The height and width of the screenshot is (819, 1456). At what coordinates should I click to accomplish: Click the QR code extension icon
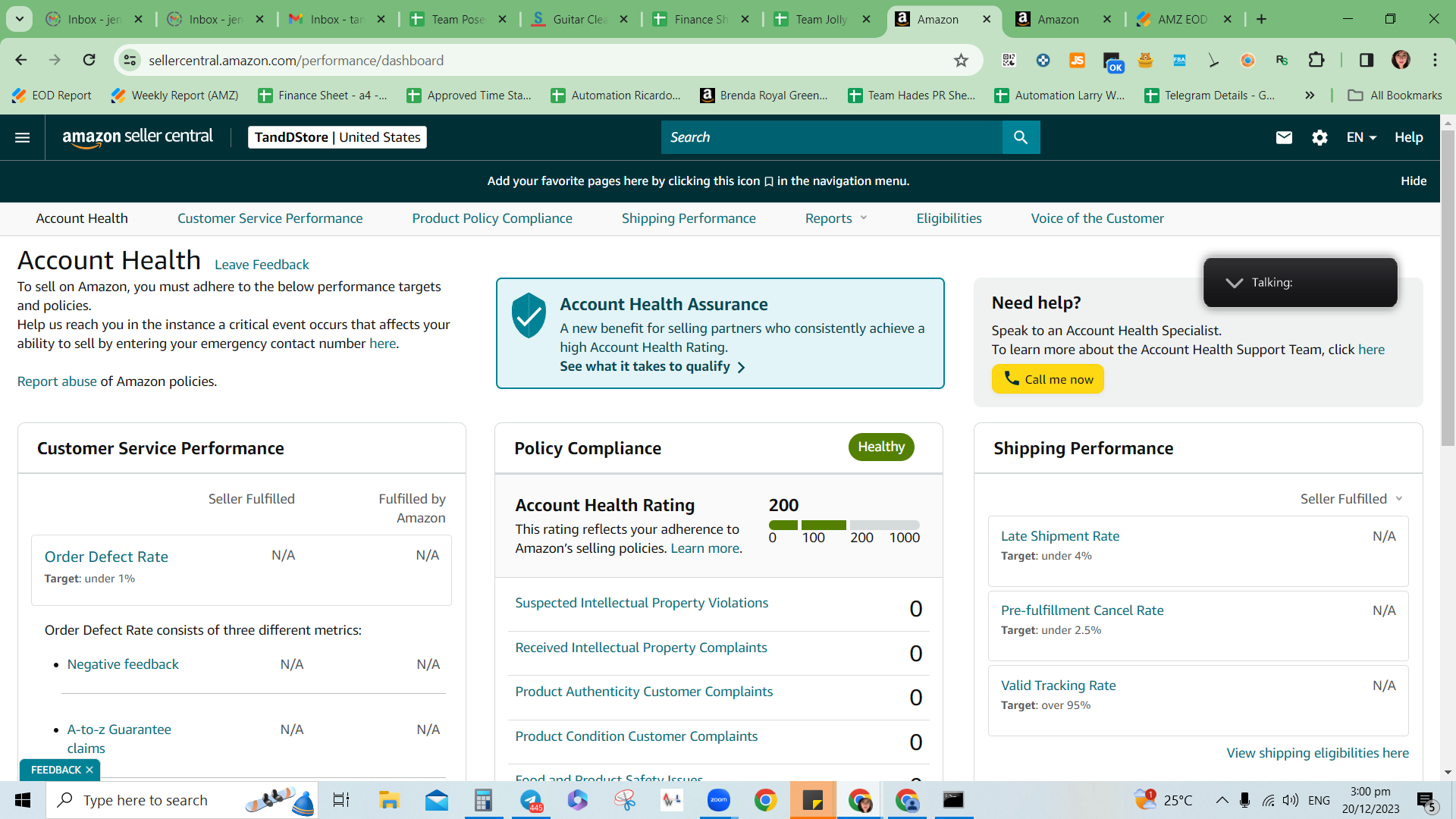[1009, 60]
